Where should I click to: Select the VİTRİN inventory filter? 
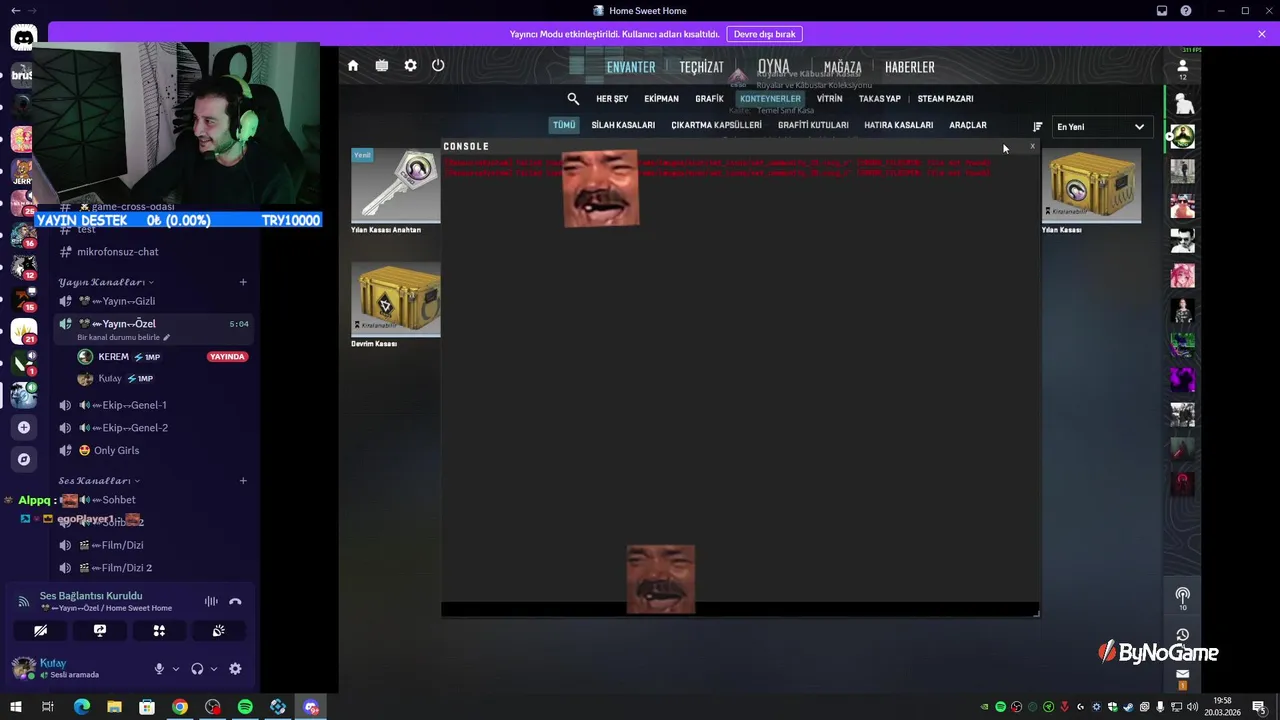point(829,99)
